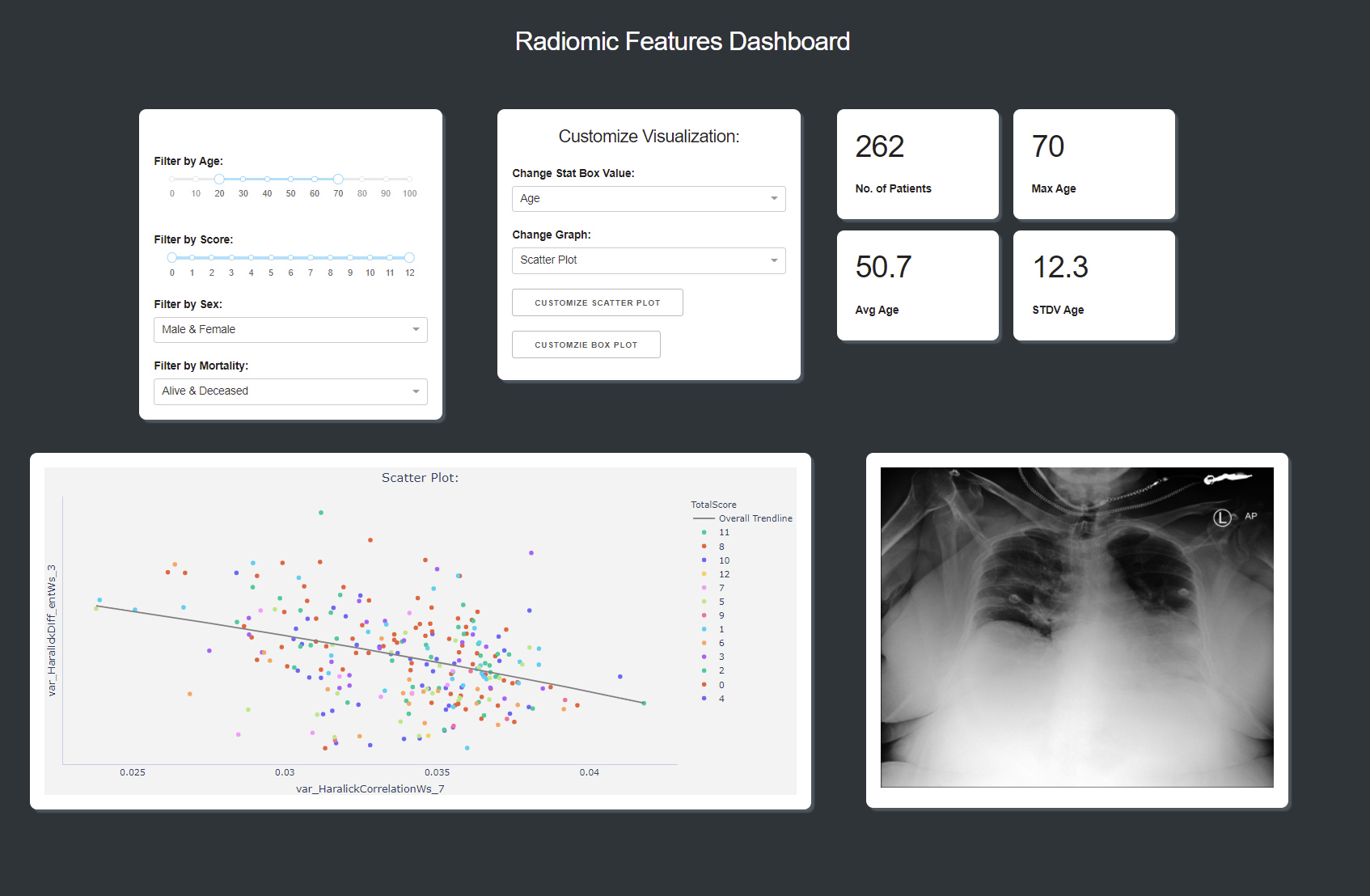Toggle scatter plot legend entry 0
Viewport: 1370px width, 896px height.
[x=721, y=684]
